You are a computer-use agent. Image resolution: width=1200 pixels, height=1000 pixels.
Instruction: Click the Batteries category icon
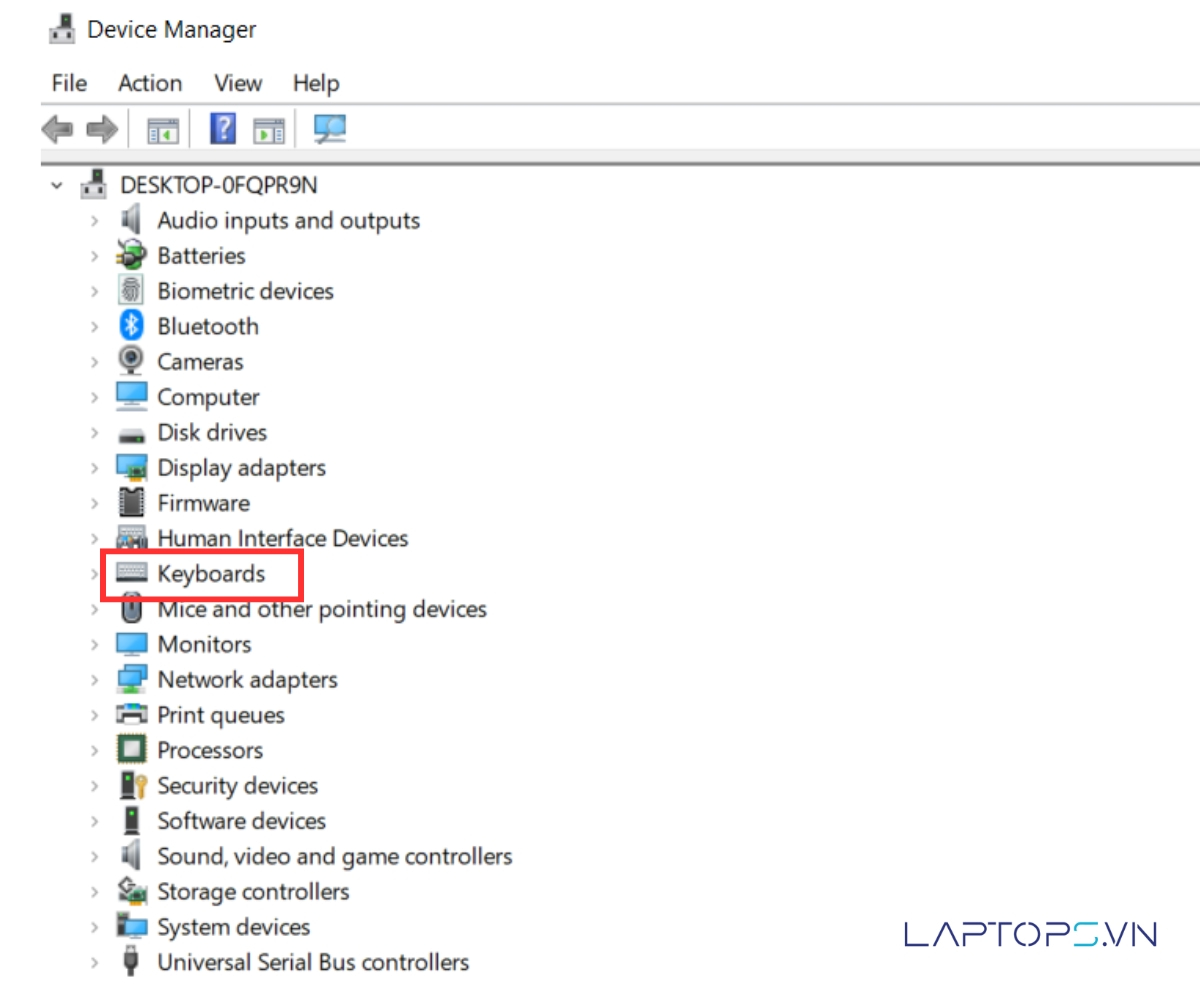pos(132,255)
